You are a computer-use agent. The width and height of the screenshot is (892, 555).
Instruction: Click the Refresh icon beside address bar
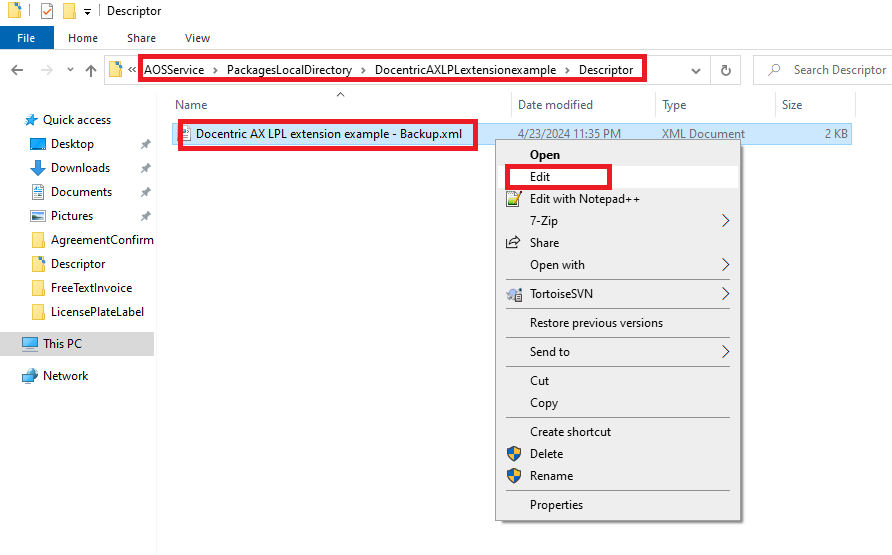[725, 70]
